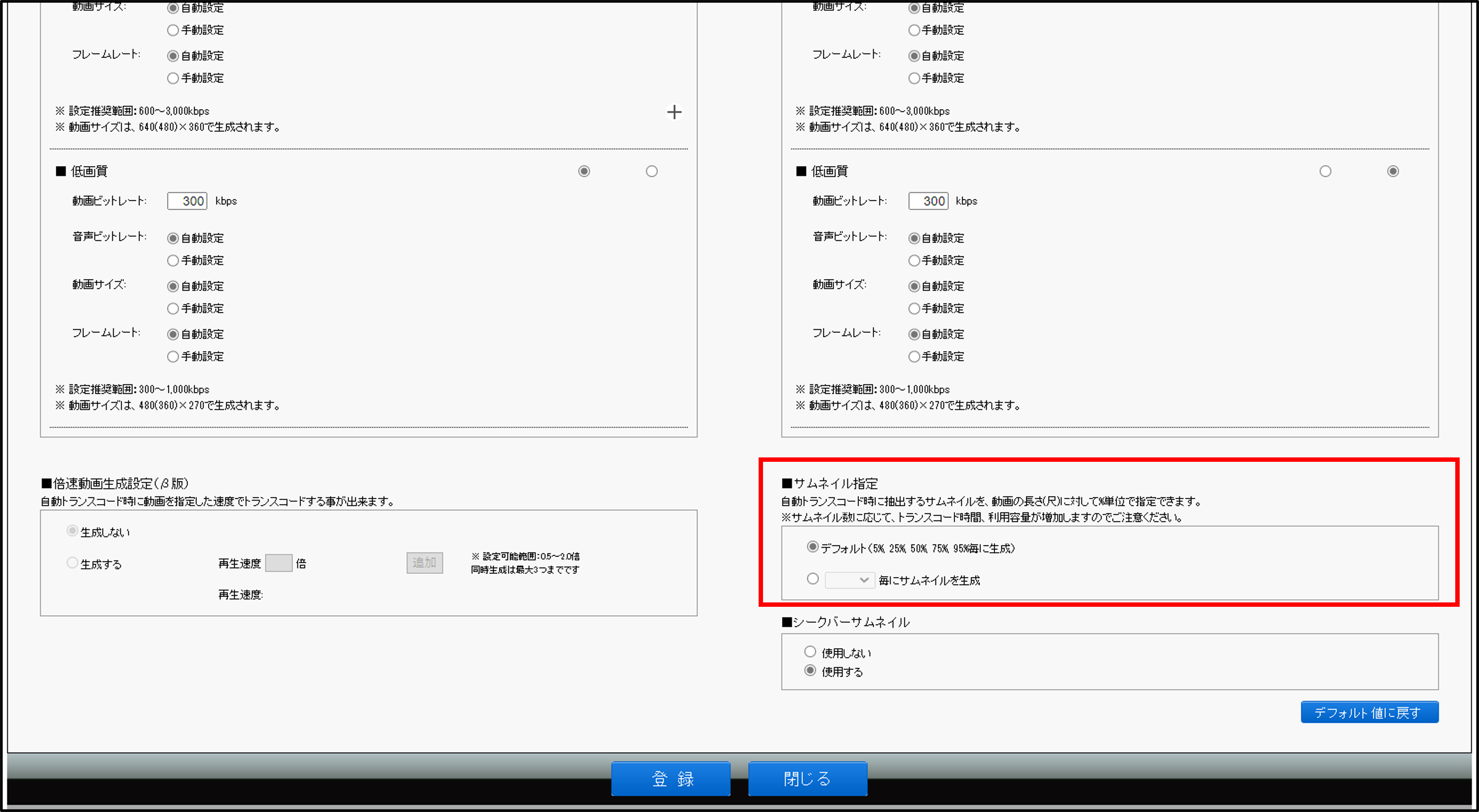Click the 閉じる (Close) button
The height and width of the screenshot is (812, 1479).
click(807, 778)
